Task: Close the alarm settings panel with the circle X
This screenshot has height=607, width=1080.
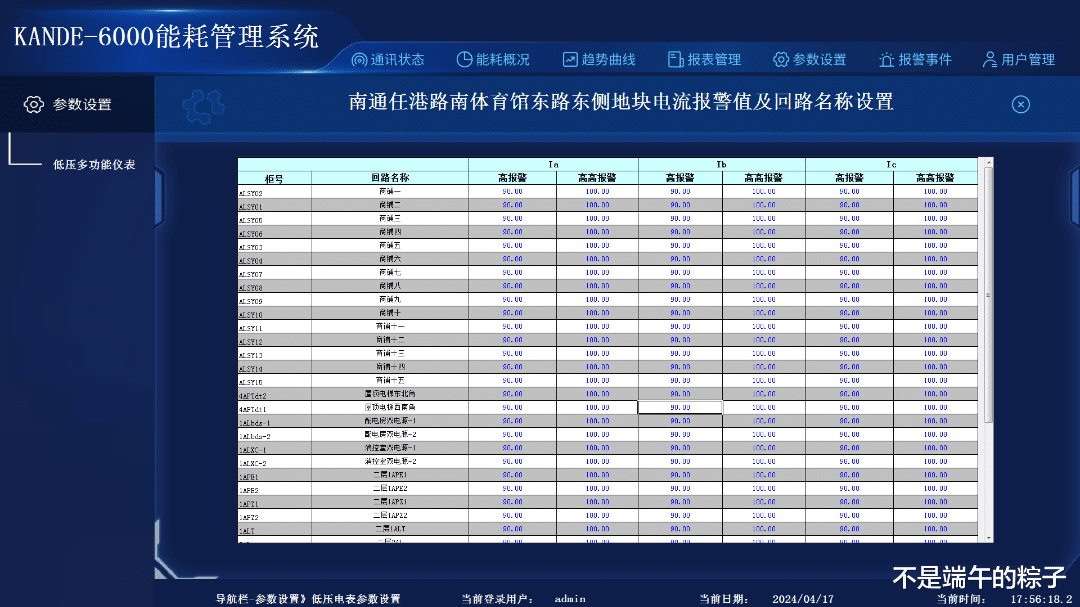Action: 1021,104
